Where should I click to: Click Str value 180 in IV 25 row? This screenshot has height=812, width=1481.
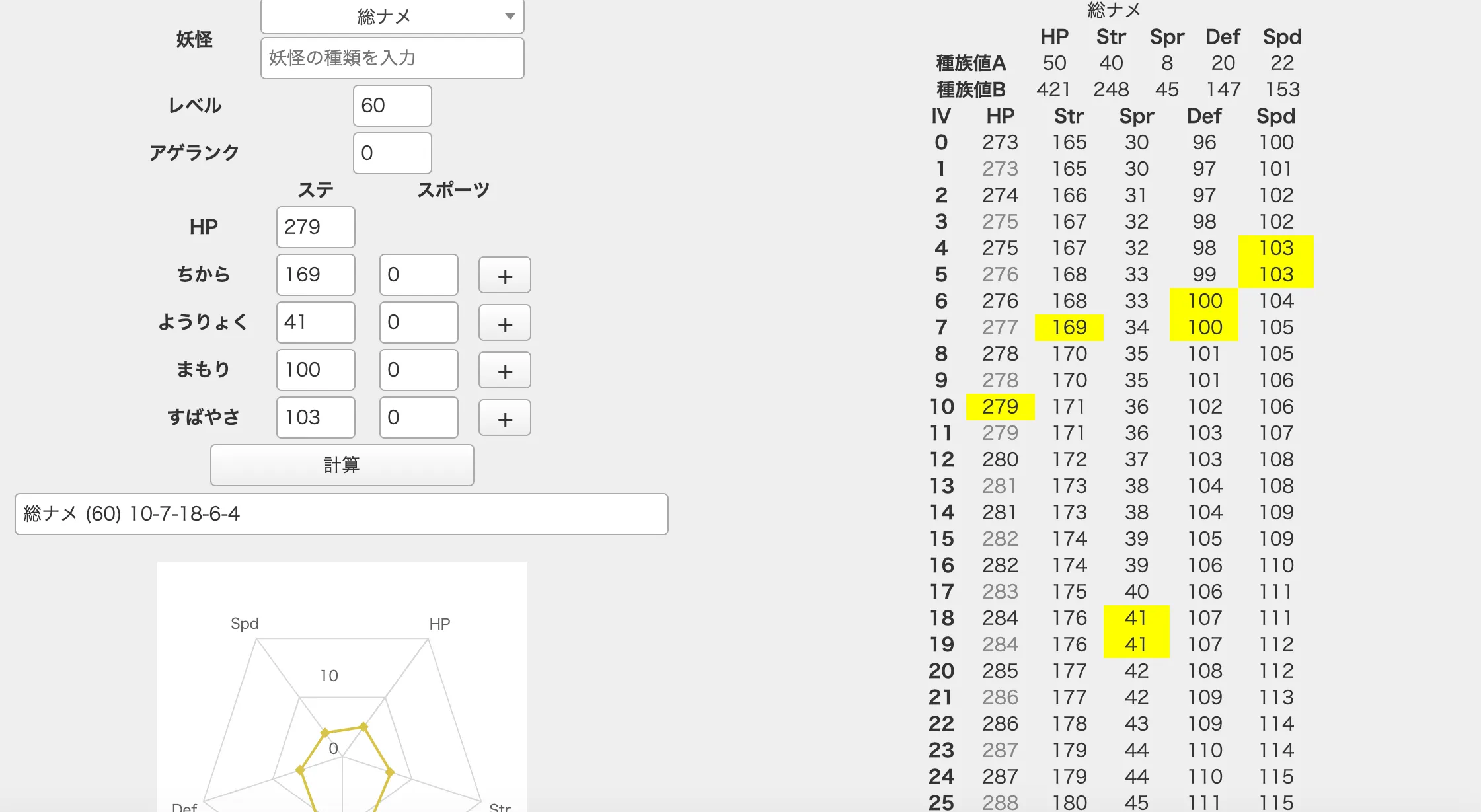[1069, 803]
